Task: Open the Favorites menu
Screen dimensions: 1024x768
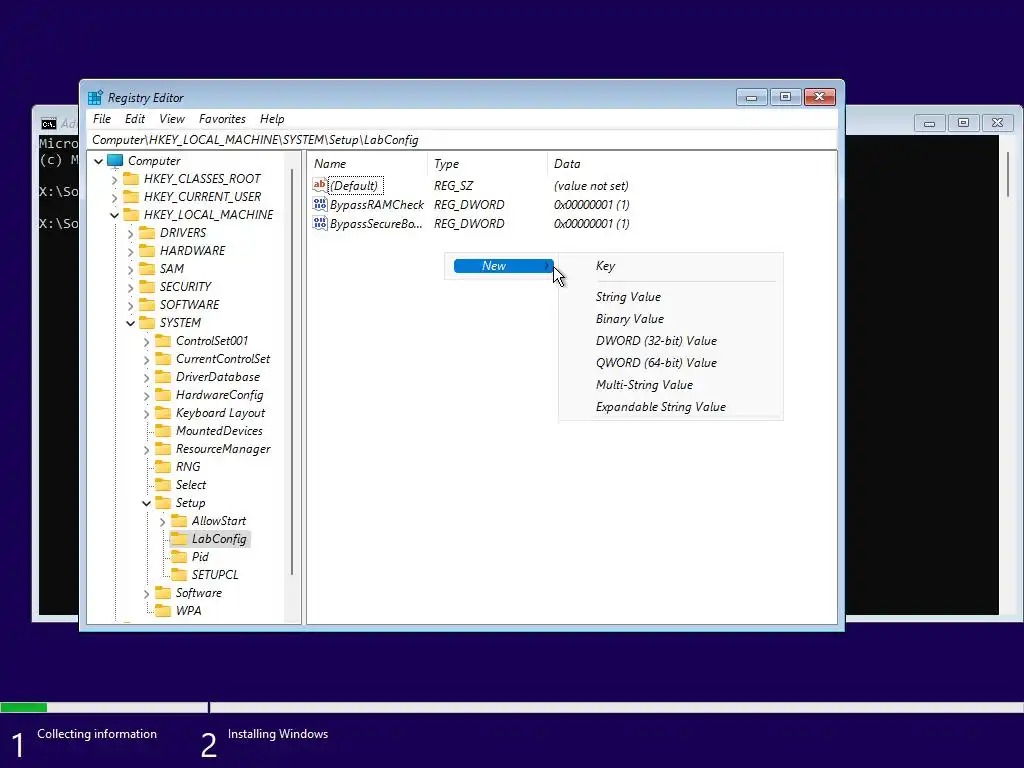Action: [x=222, y=119]
